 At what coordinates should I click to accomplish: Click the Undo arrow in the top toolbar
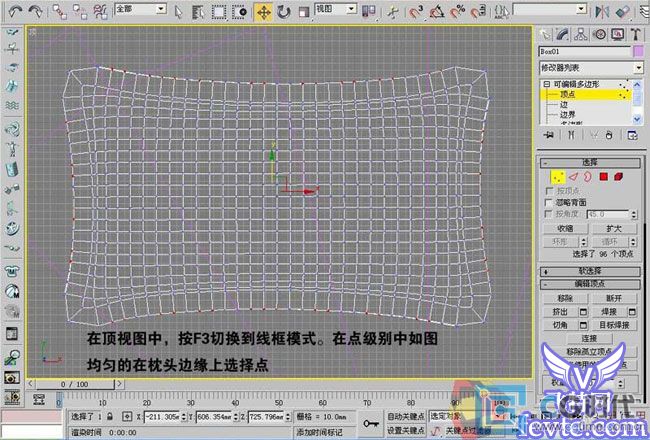click(15, 12)
